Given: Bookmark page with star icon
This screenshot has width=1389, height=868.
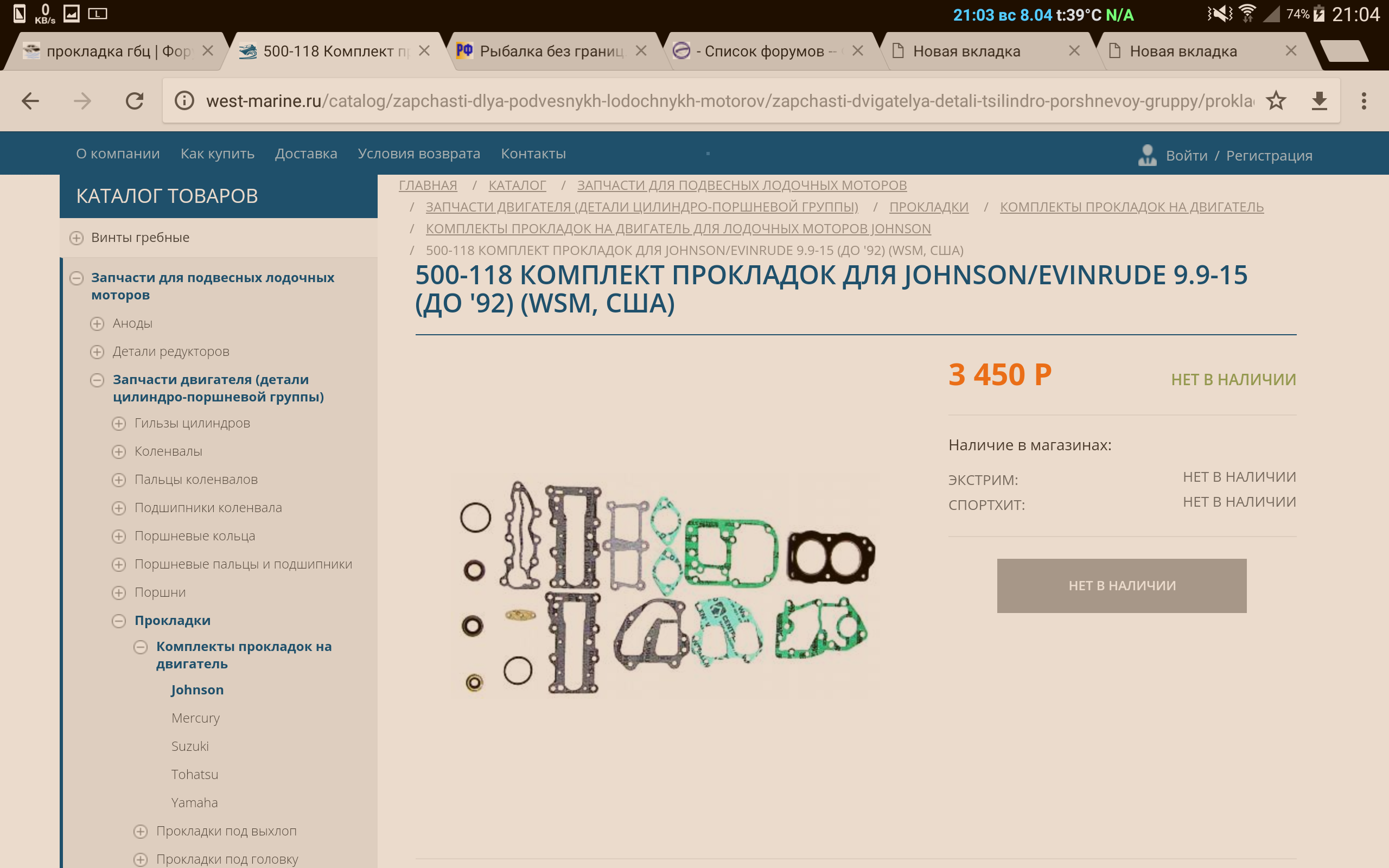Looking at the screenshot, I should (x=1276, y=101).
